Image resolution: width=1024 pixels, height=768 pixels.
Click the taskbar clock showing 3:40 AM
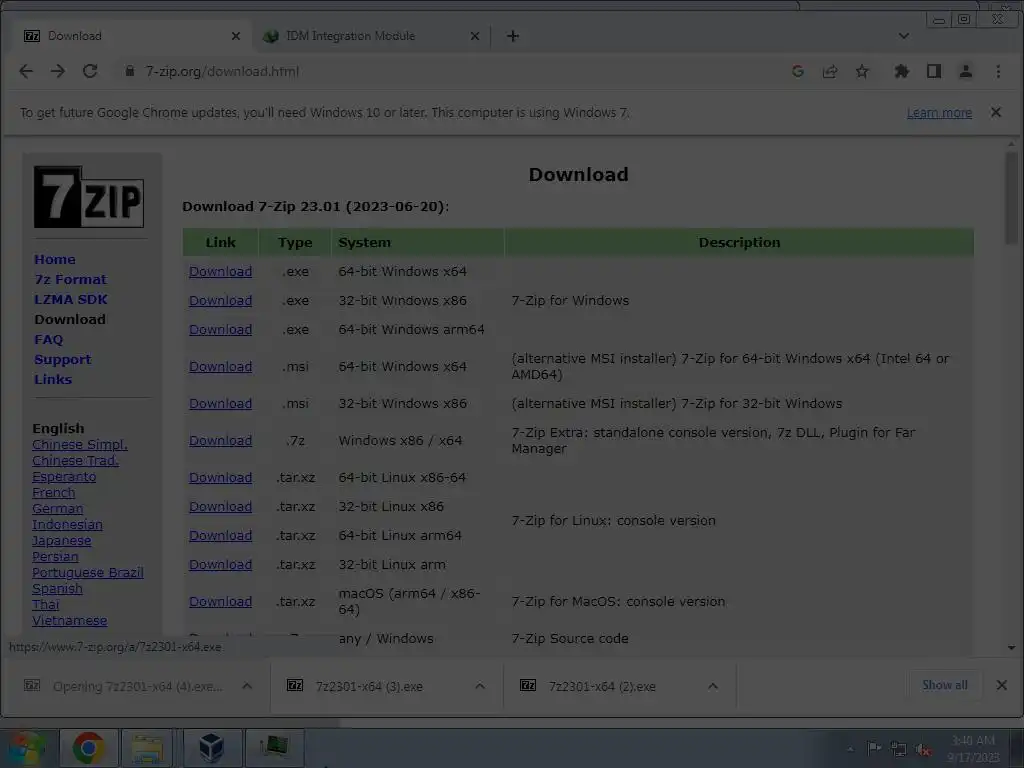tap(973, 749)
